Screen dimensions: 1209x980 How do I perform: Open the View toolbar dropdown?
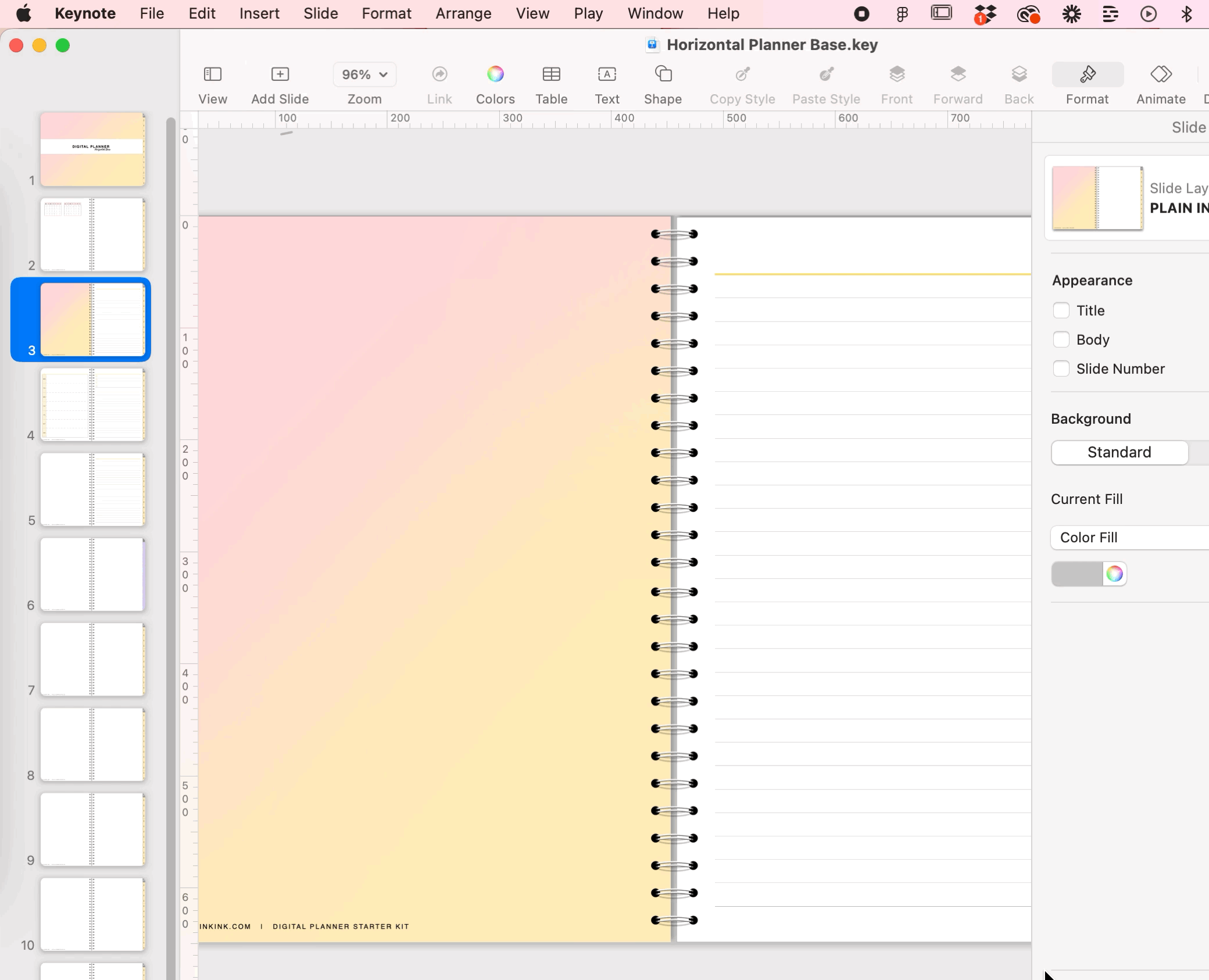(x=212, y=74)
